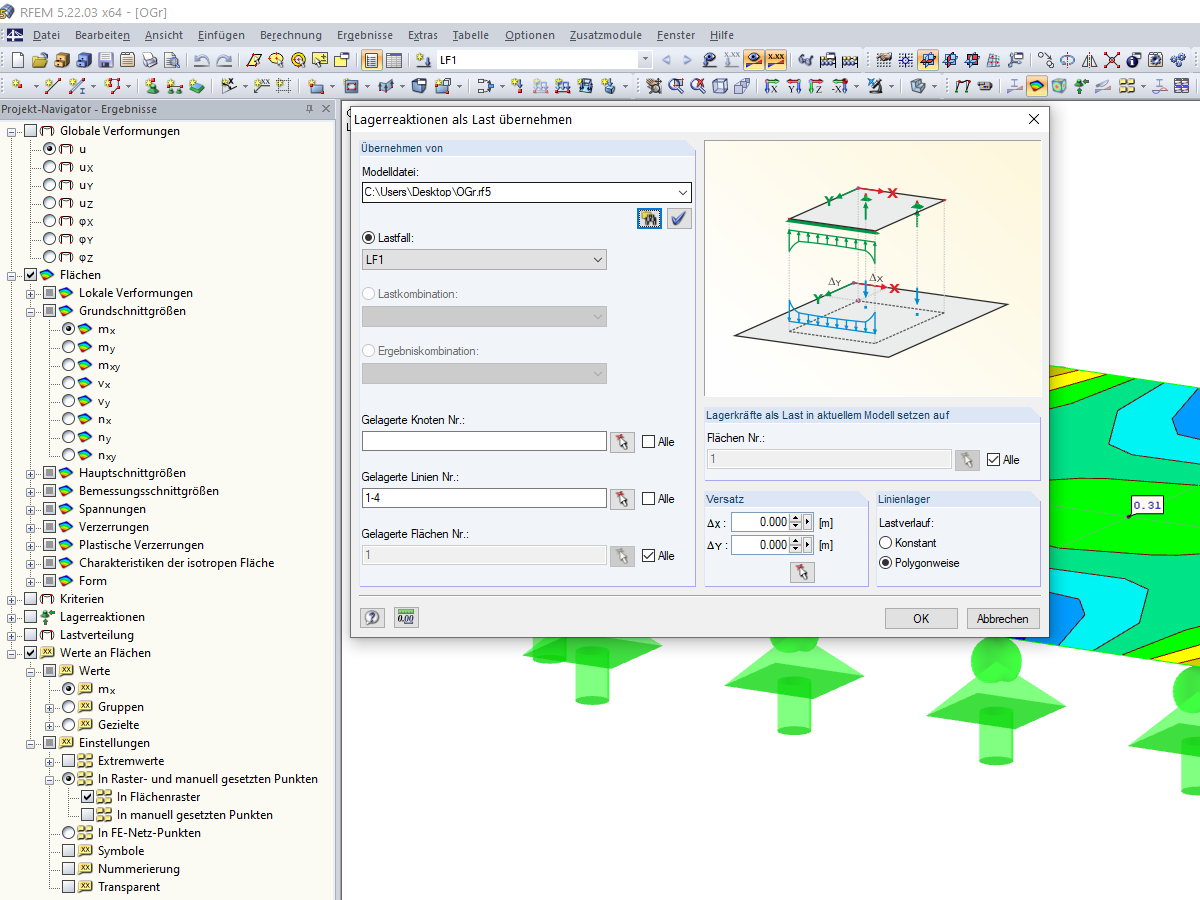Check Alle for Gelagerte Knoten
1200x900 pixels.
pos(649,442)
